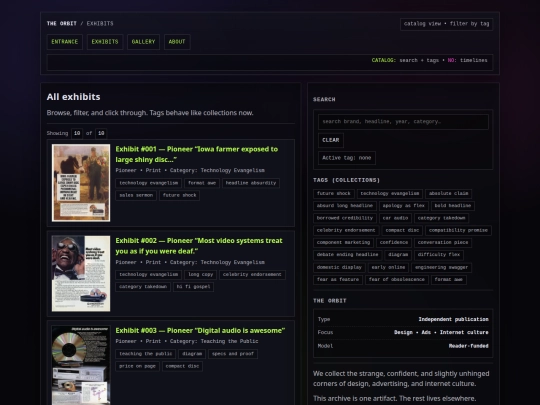Open Exhibit #002 Most video systems link

pyautogui.click(x=199, y=246)
